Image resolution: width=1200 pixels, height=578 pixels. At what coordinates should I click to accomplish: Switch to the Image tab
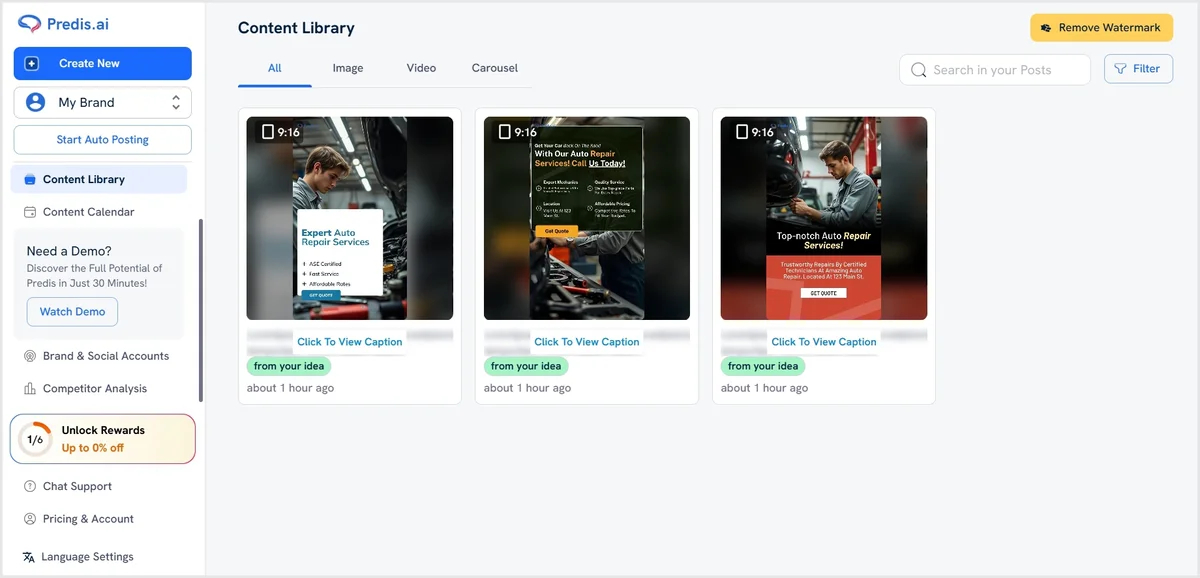348,68
